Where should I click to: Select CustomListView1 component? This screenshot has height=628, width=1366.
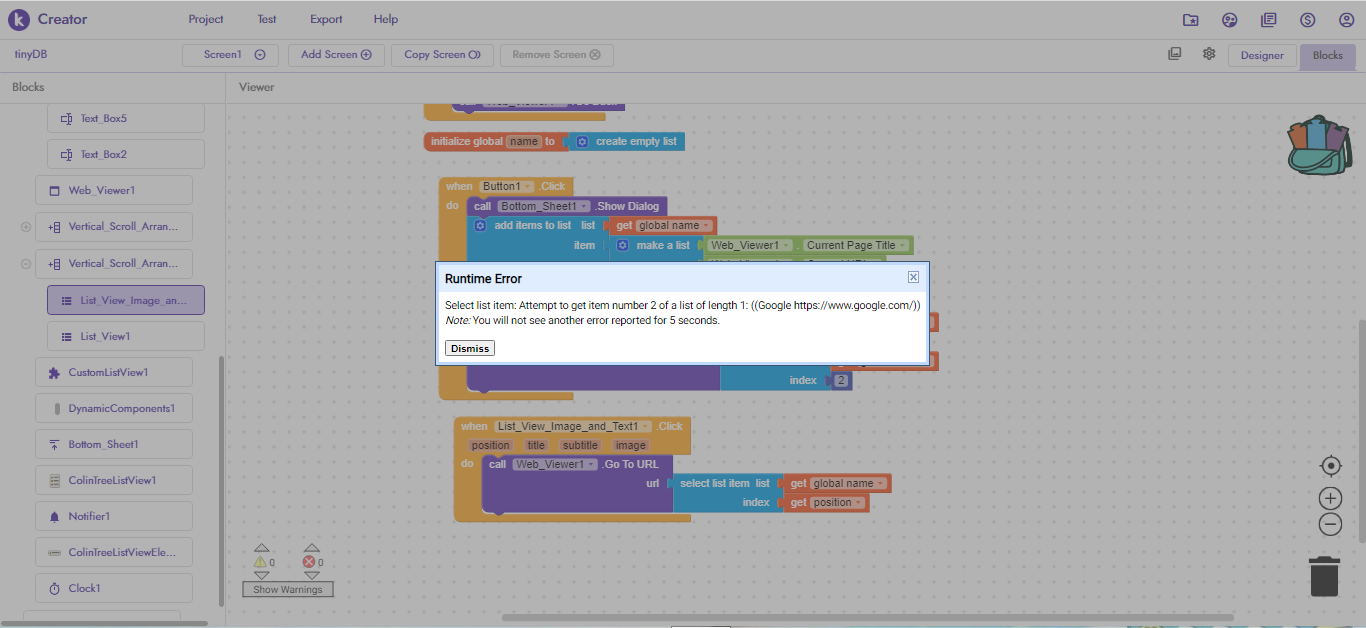click(114, 372)
